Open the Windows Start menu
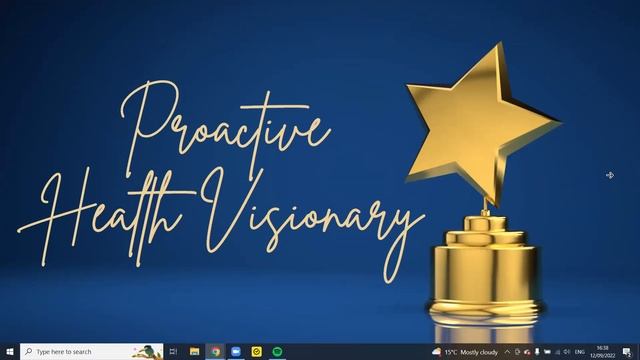 click(x=10, y=351)
